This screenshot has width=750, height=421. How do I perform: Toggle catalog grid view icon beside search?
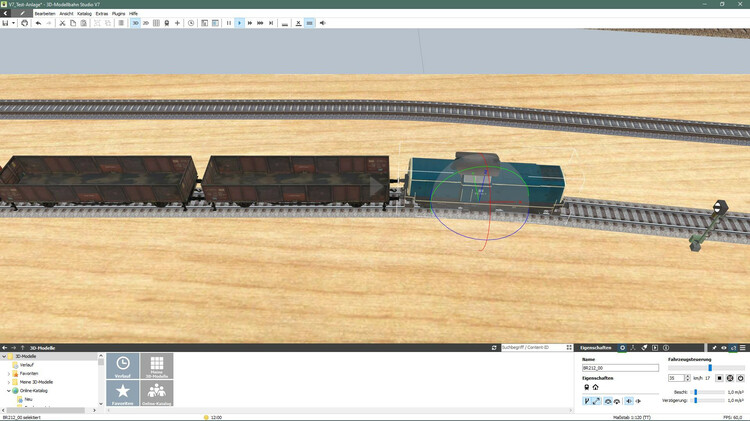point(569,348)
